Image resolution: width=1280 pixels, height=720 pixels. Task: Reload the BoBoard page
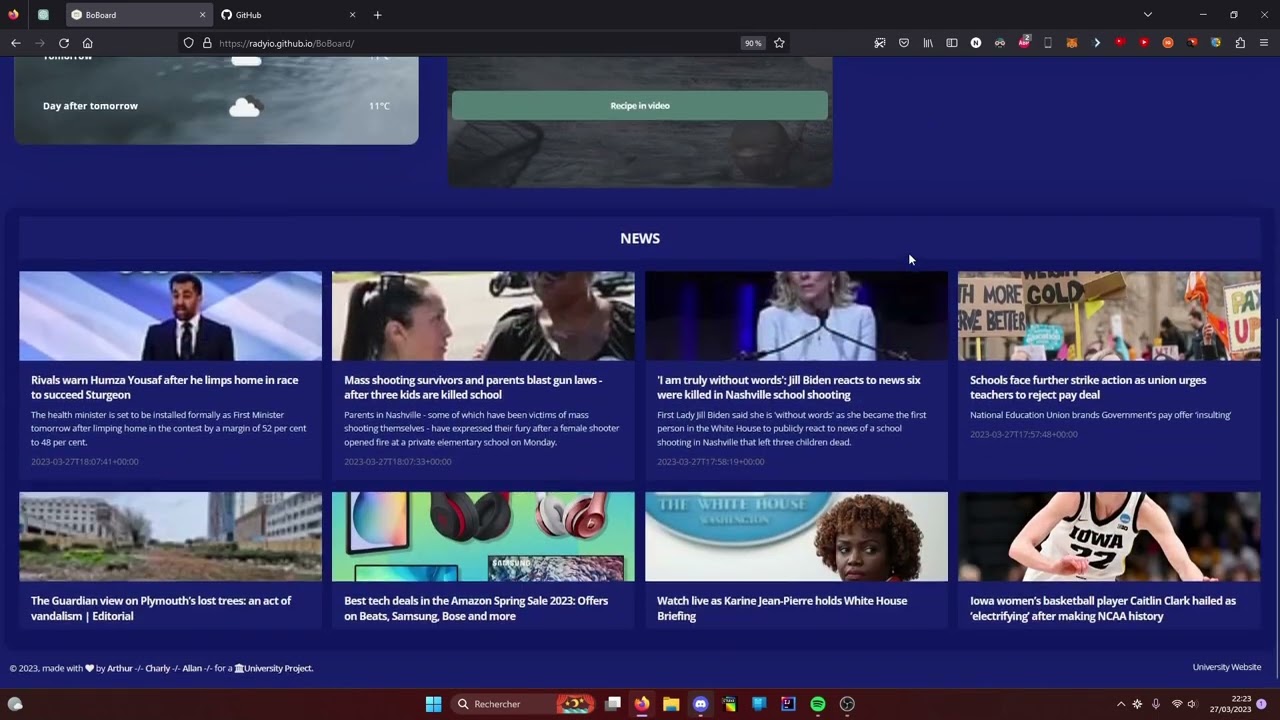point(64,43)
